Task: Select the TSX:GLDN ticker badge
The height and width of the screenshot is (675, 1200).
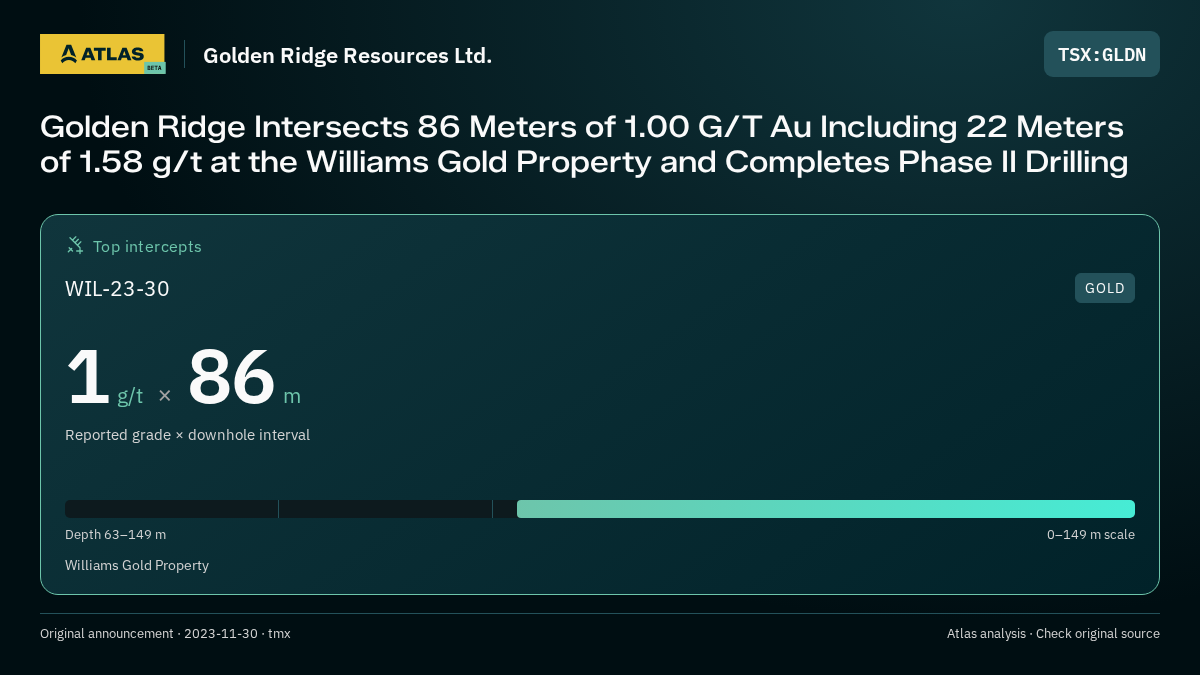Action: [x=1101, y=54]
